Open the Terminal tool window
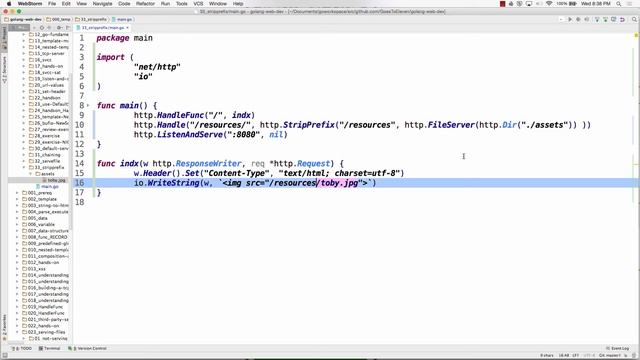The image size is (640, 360). (x=49, y=349)
